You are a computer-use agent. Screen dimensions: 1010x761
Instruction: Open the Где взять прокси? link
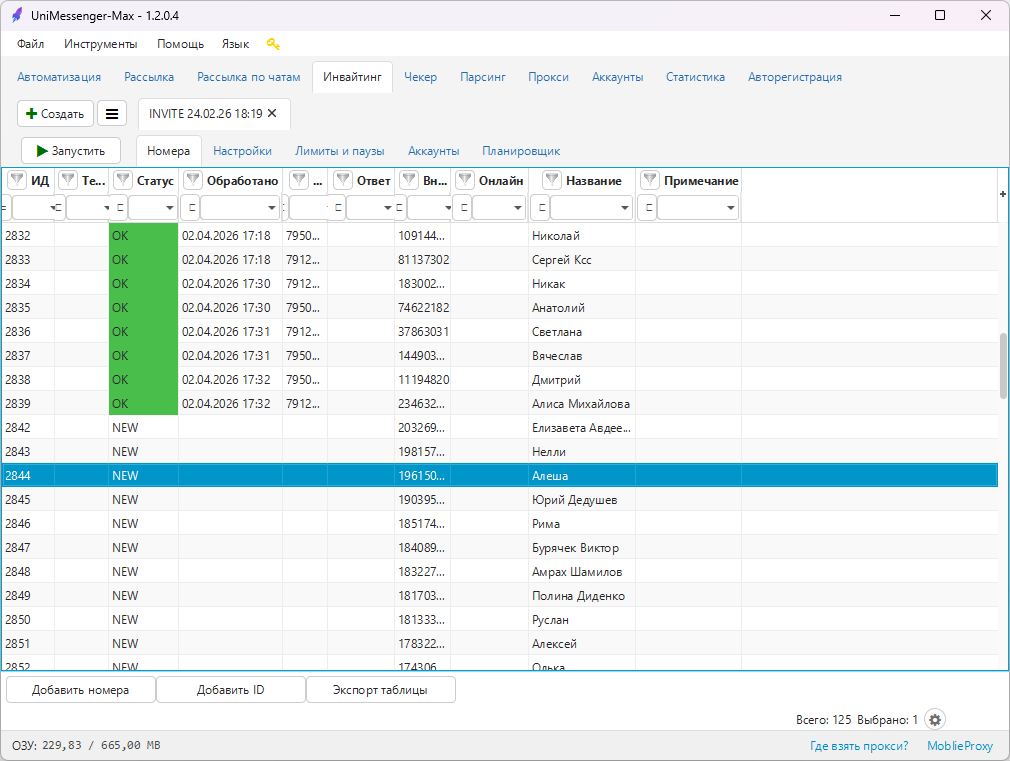[x=859, y=746]
